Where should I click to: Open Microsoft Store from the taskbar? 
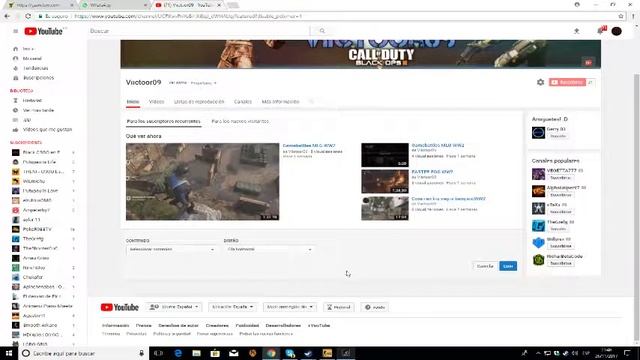tap(215, 353)
